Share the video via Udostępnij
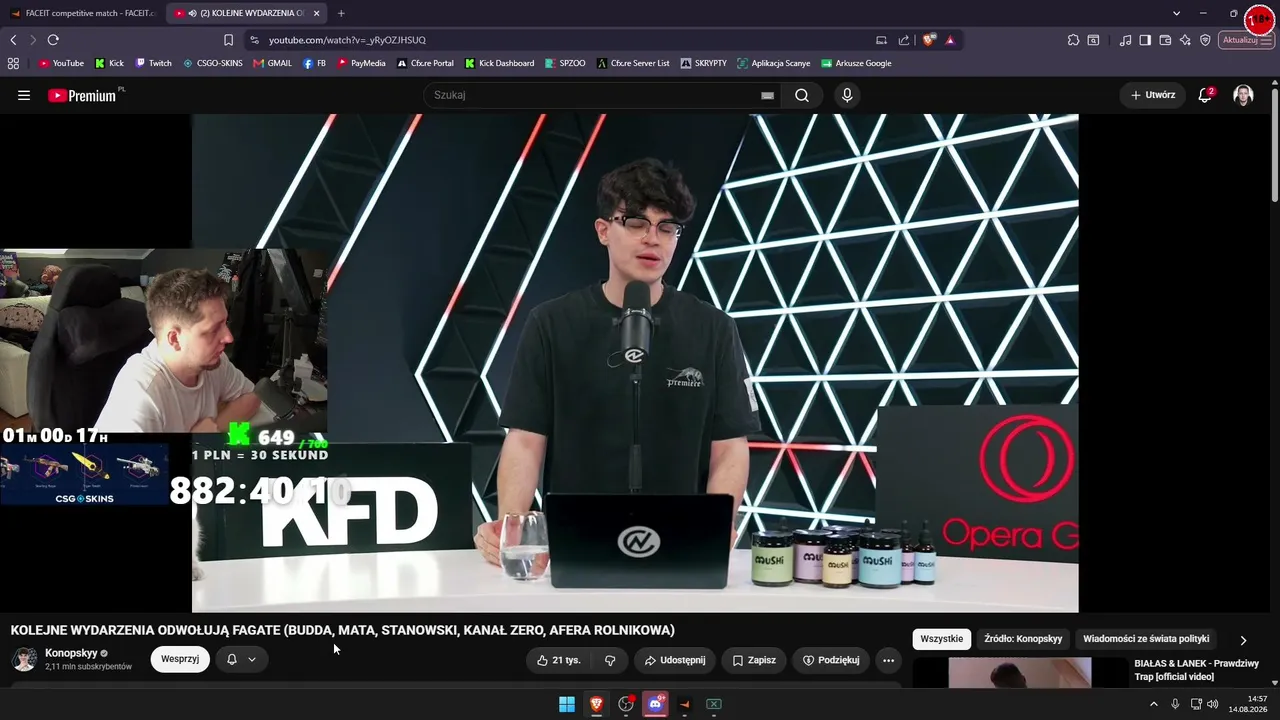Image resolution: width=1280 pixels, height=720 pixels. tap(675, 660)
